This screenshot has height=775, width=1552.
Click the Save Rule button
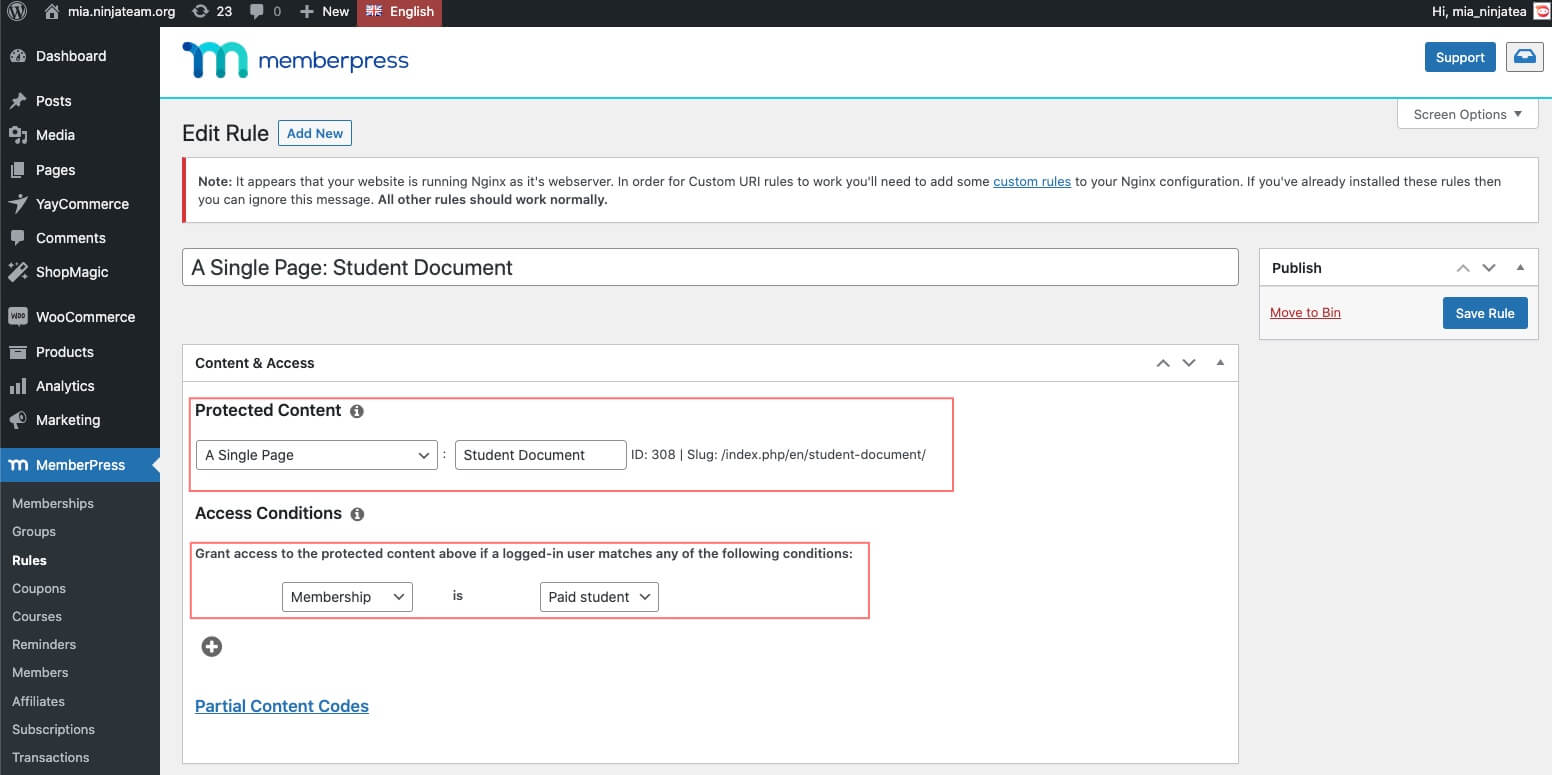(x=1484, y=313)
